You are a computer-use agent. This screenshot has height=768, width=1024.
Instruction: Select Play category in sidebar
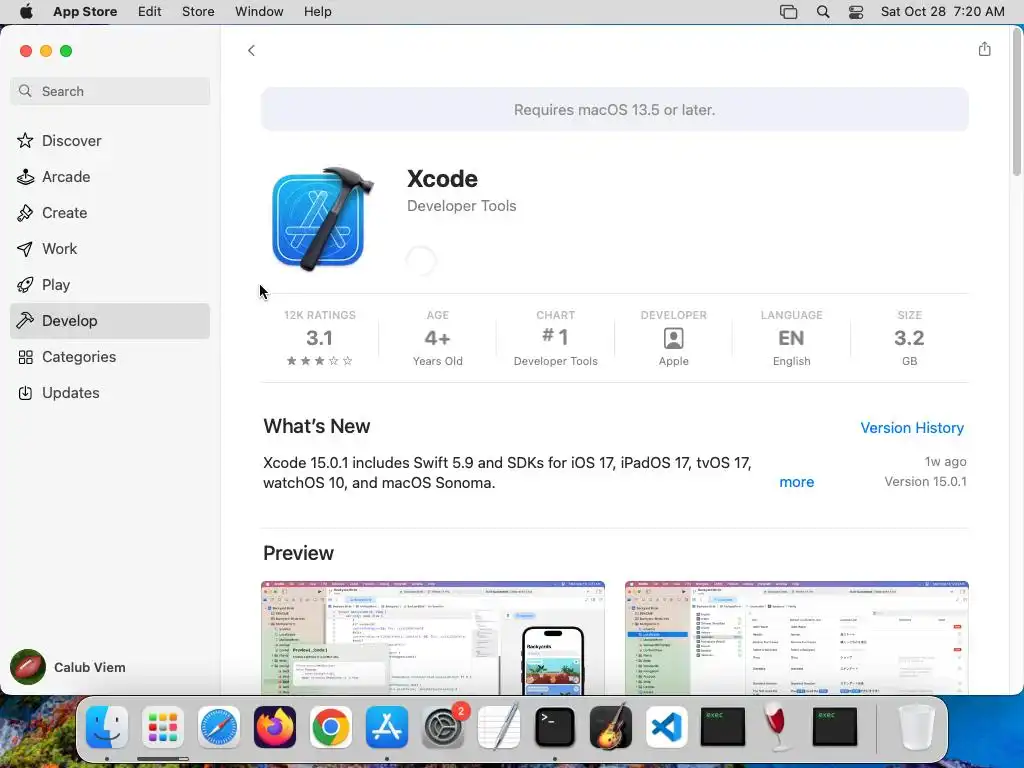pyautogui.click(x=110, y=285)
